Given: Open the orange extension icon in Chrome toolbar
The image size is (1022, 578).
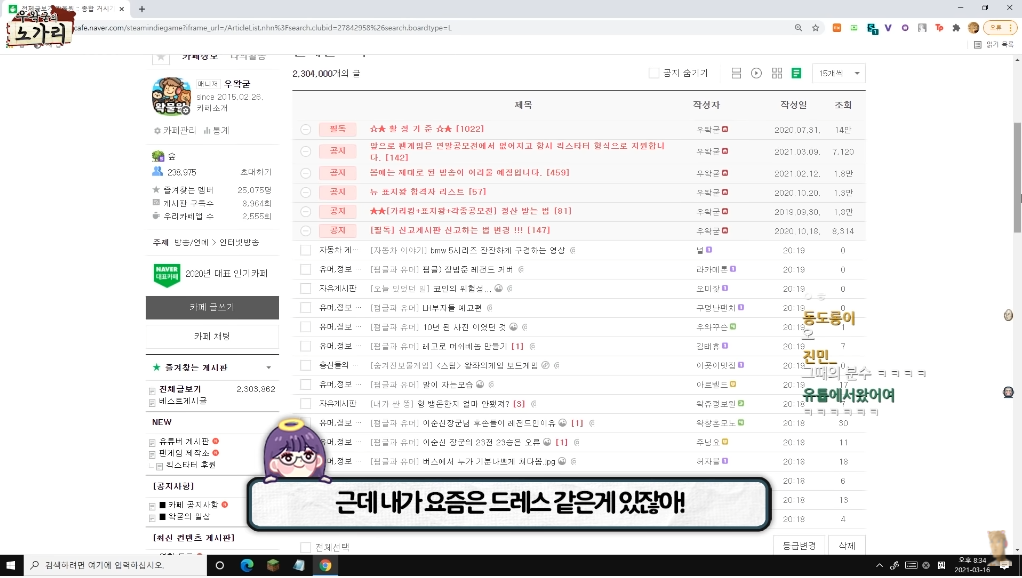Looking at the screenshot, I should point(836,28).
